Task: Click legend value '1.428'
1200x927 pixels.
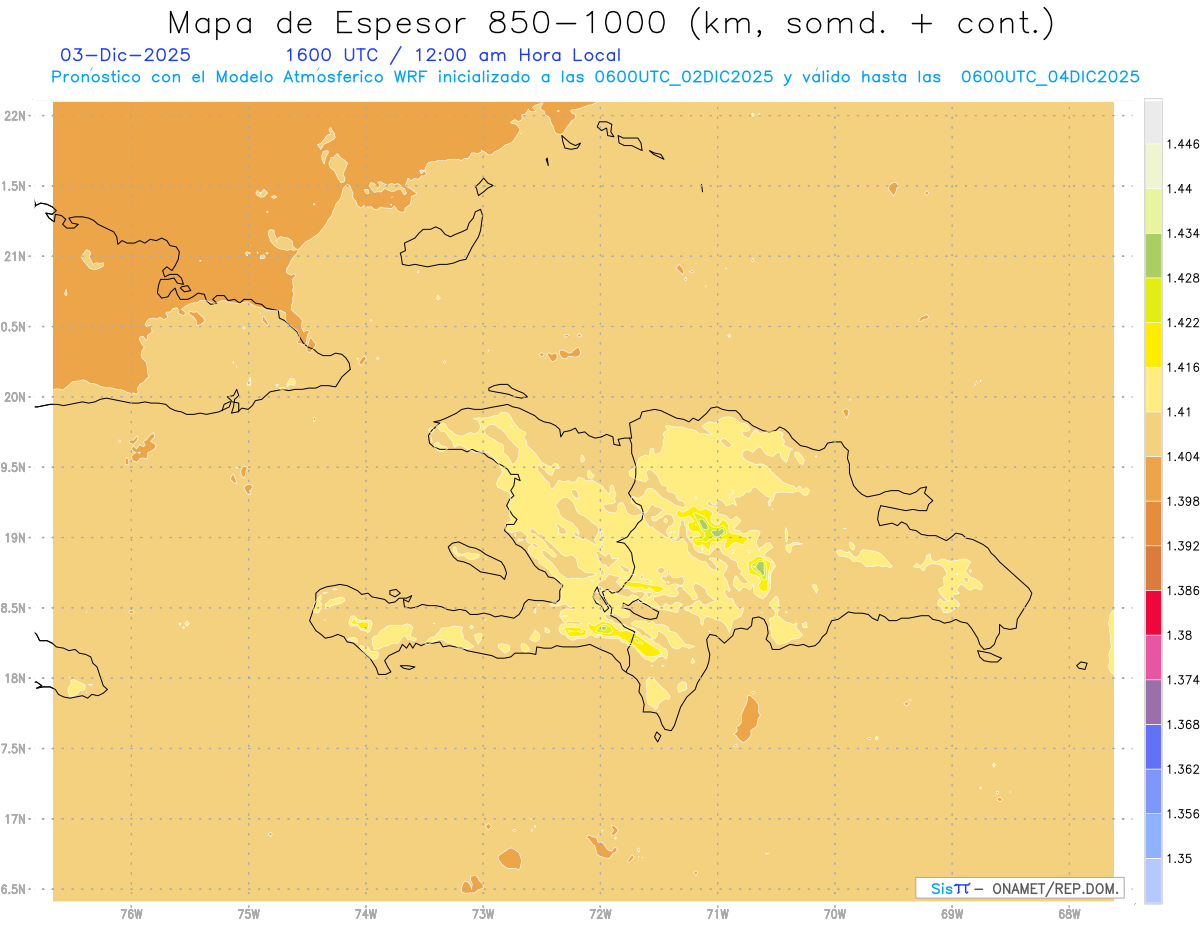Action: [x=1185, y=278]
